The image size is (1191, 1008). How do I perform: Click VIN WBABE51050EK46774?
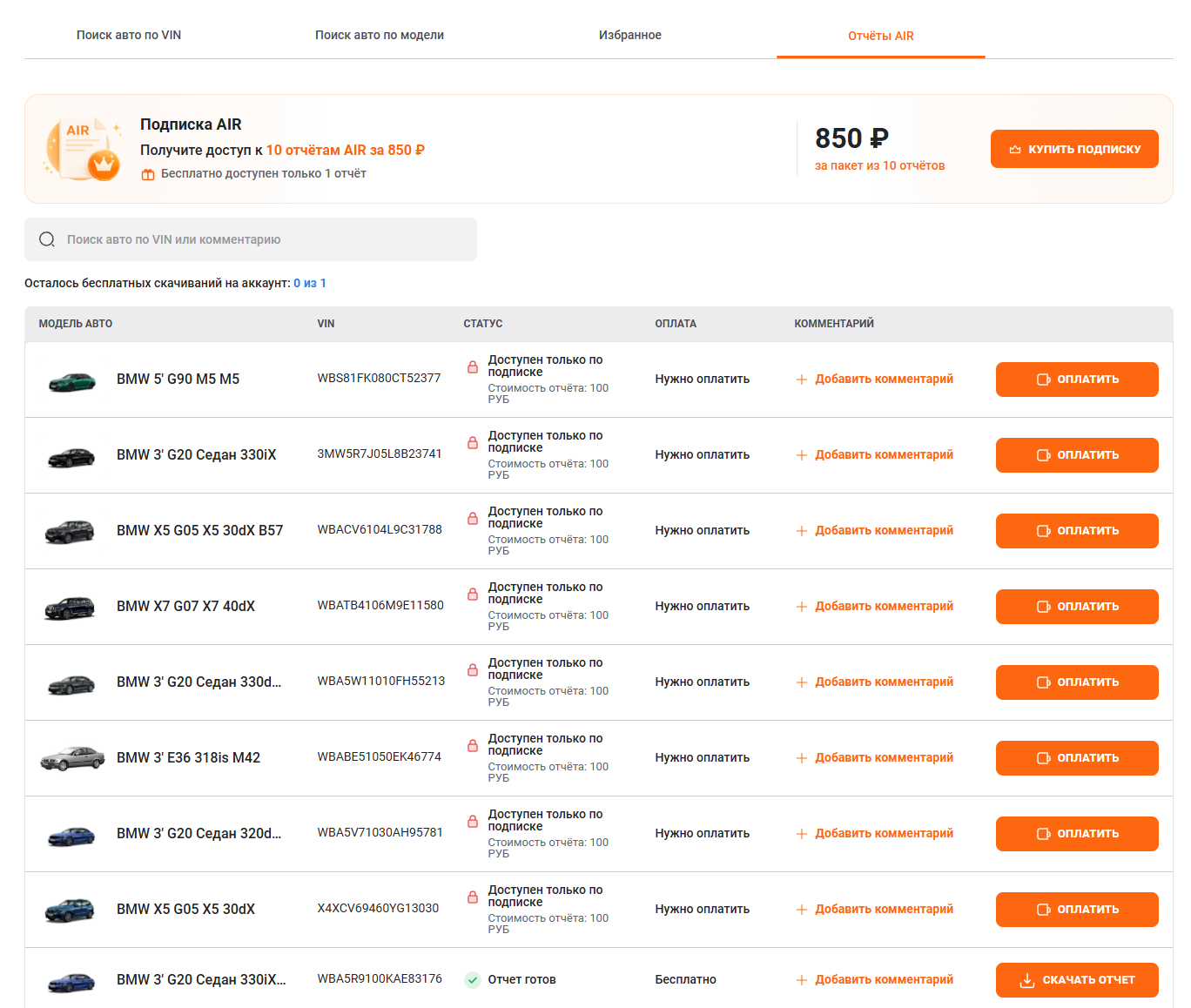coord(379,757)
